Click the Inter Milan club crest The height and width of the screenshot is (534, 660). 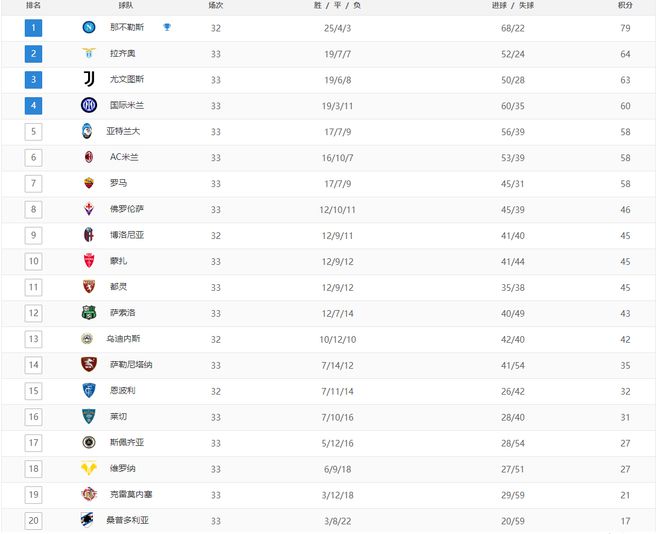click(88, 106)
